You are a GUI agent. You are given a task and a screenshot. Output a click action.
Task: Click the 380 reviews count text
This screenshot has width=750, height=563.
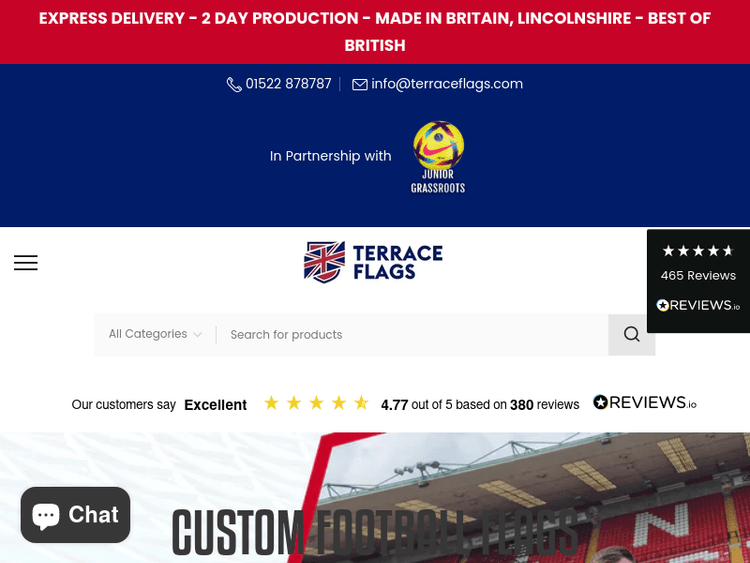coord(544,405)
